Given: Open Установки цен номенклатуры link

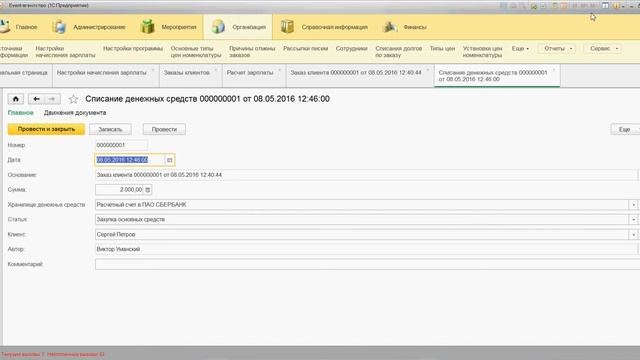Looking at the screenshot, I should click(x=482, y=52).
